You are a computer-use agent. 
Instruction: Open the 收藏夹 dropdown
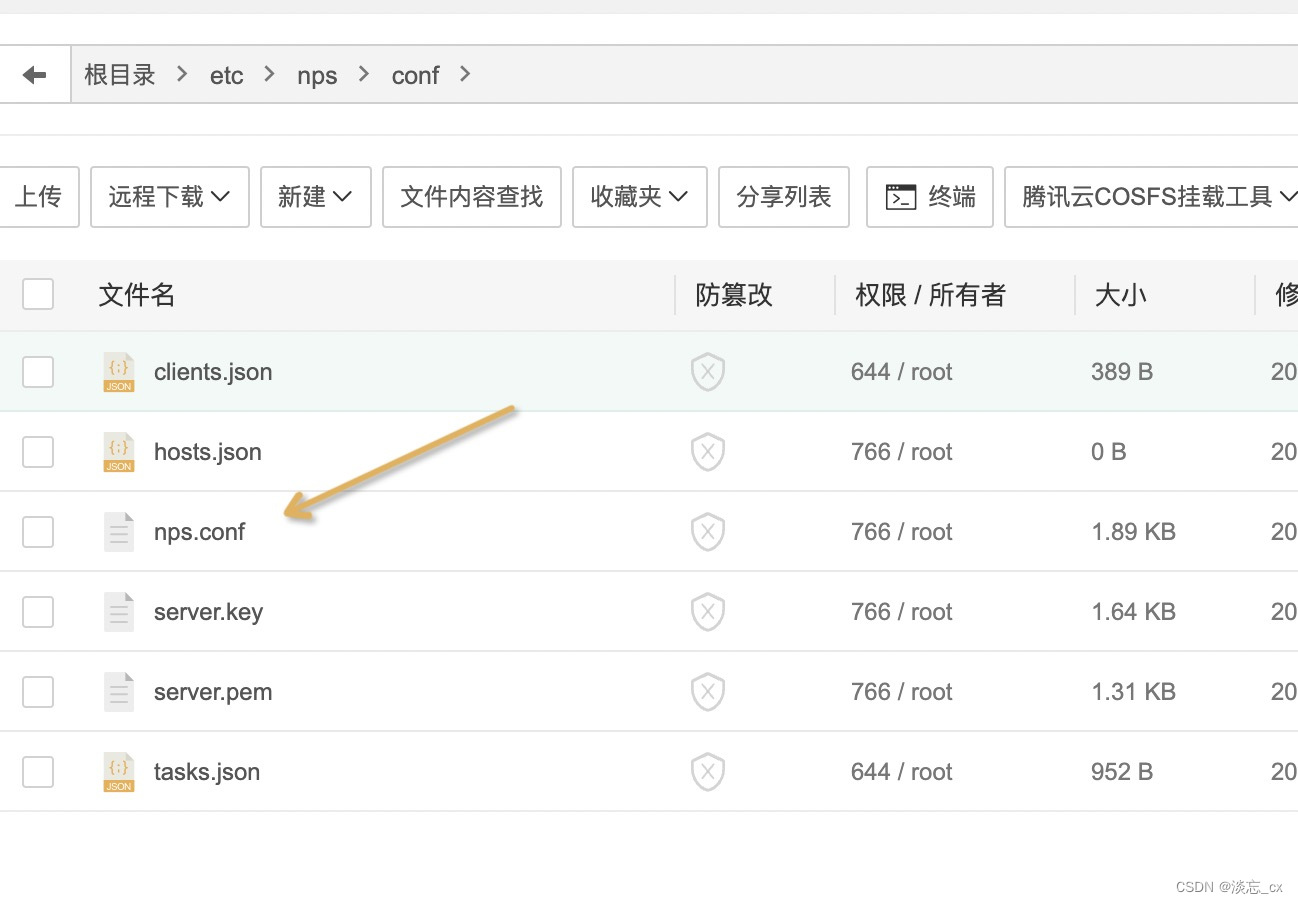(640, 197)
